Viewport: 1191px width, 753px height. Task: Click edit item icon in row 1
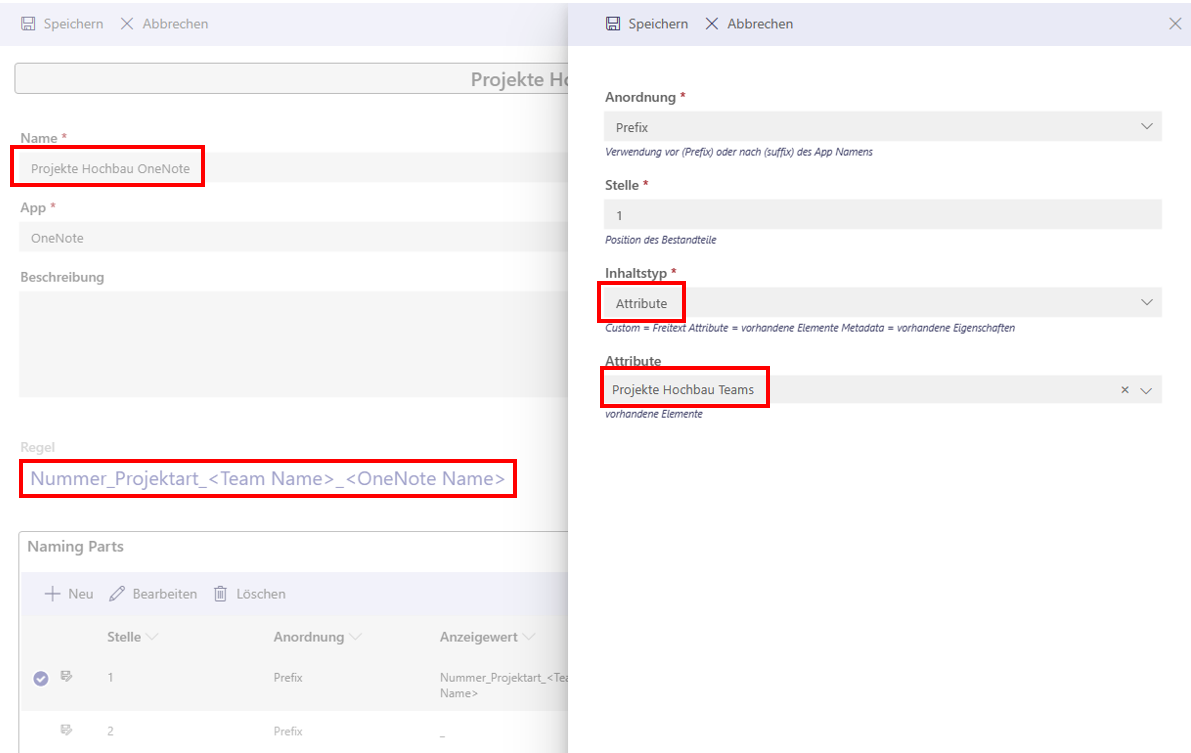click(67, 676)
